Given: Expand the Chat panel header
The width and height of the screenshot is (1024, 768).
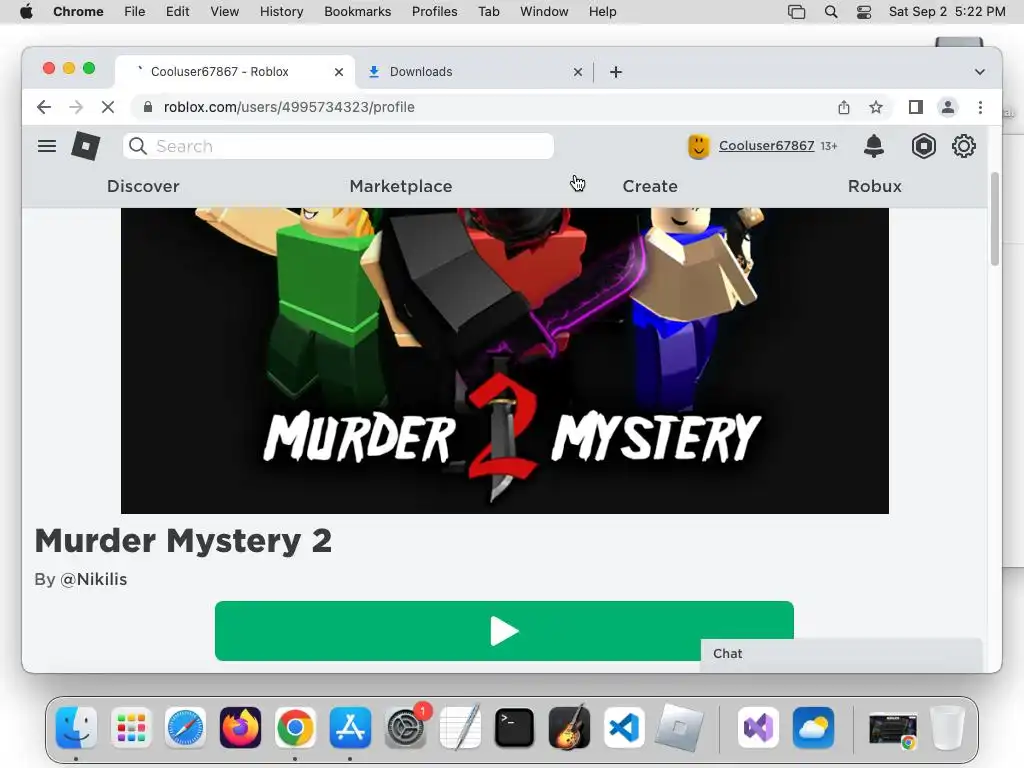Looking at the screenshot, I should tap(841, 654).
